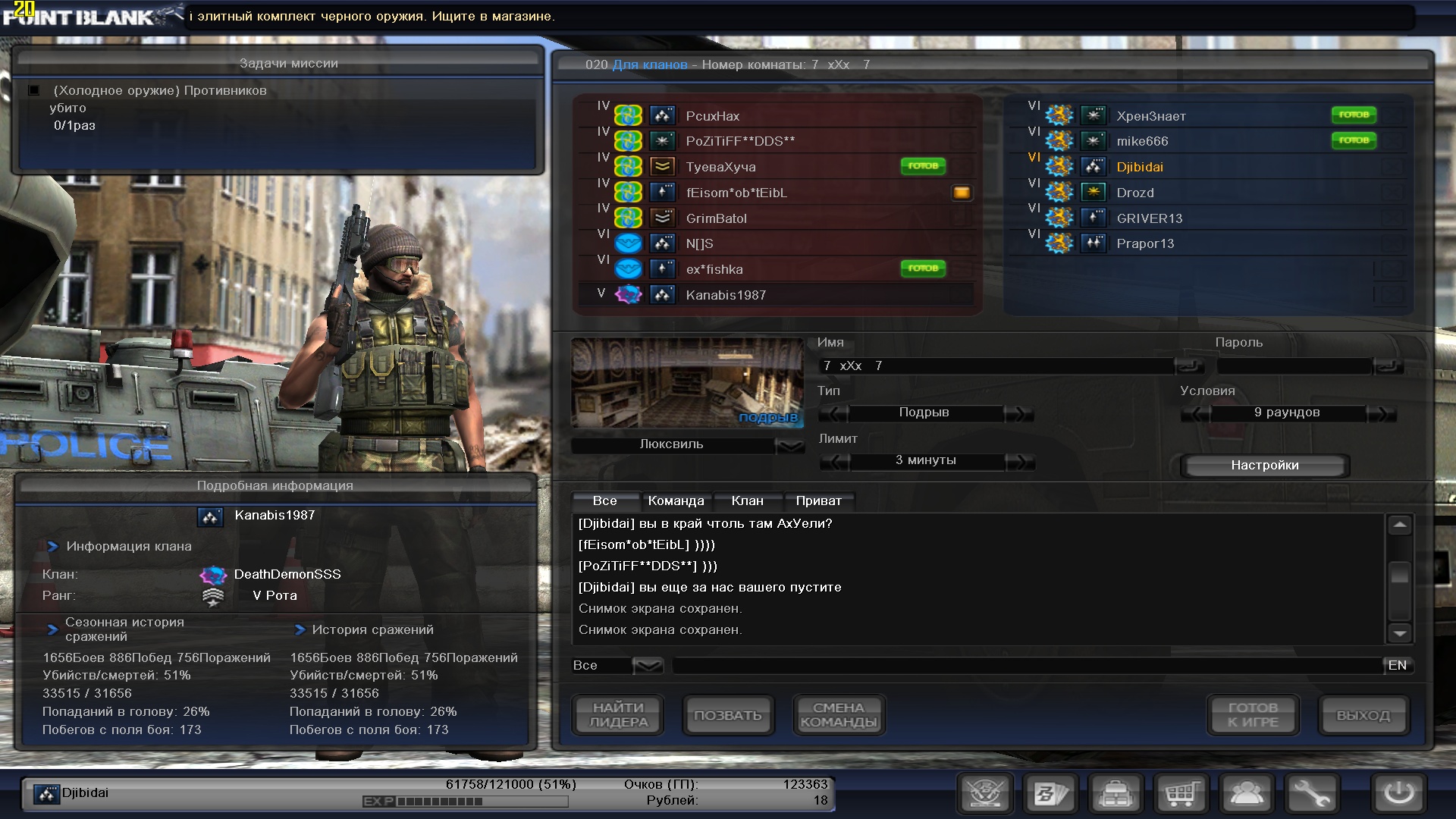Open the clan emblem menu icon

tap(986, 794)
